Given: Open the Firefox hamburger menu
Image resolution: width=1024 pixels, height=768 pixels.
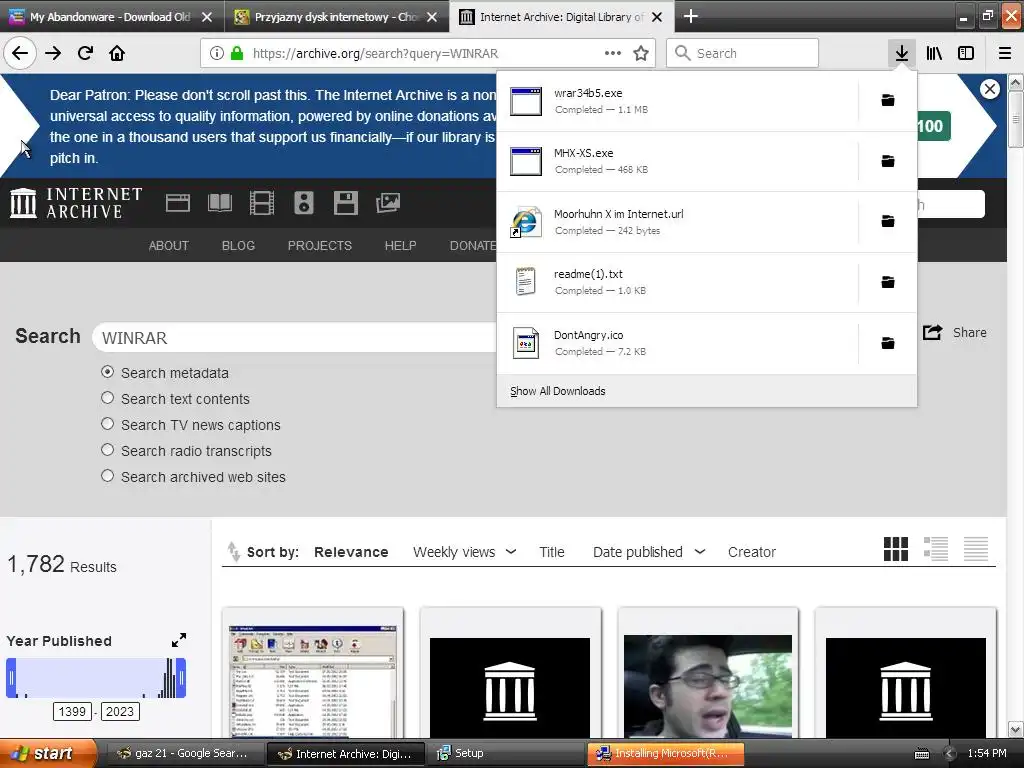Looking at the screenshot, I should pos(1005,53).
